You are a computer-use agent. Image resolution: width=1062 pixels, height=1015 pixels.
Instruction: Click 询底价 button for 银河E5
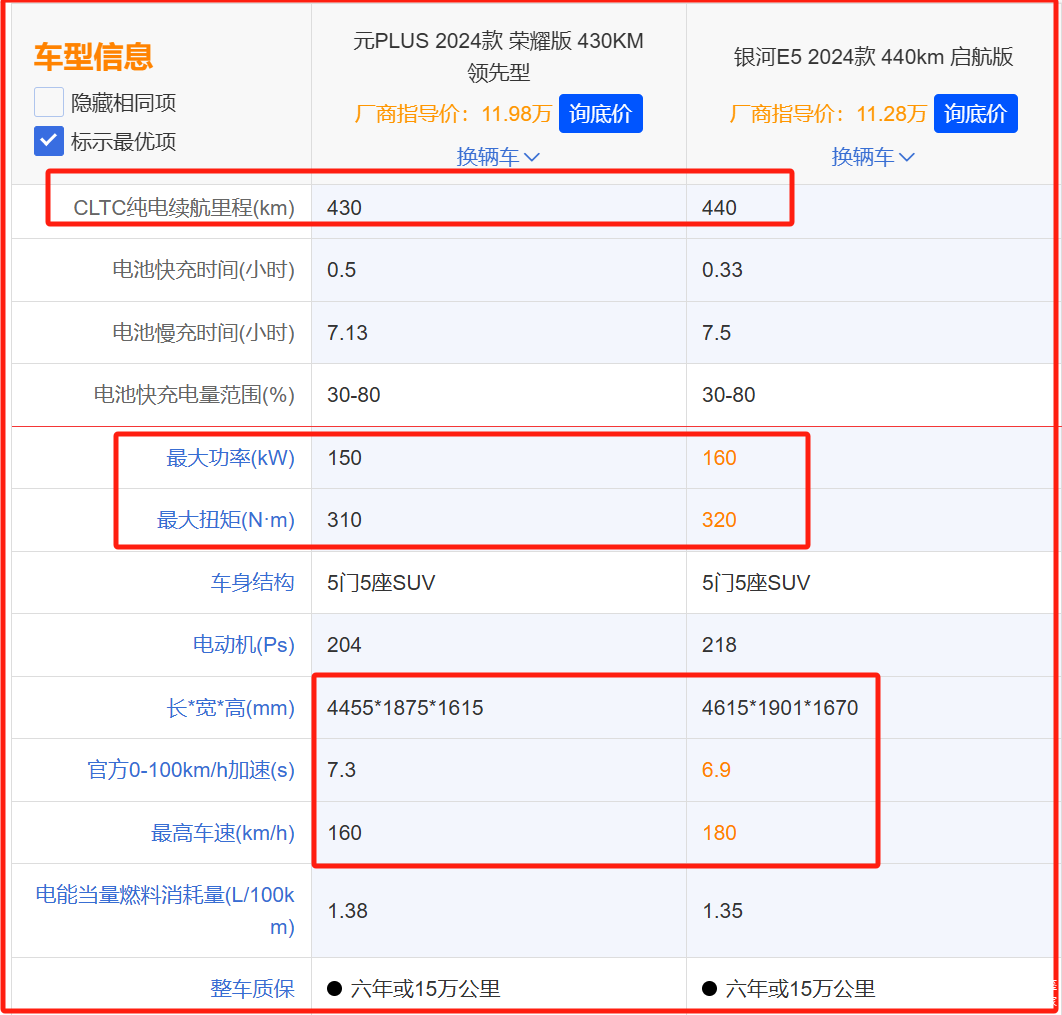(x=975, y=114)
